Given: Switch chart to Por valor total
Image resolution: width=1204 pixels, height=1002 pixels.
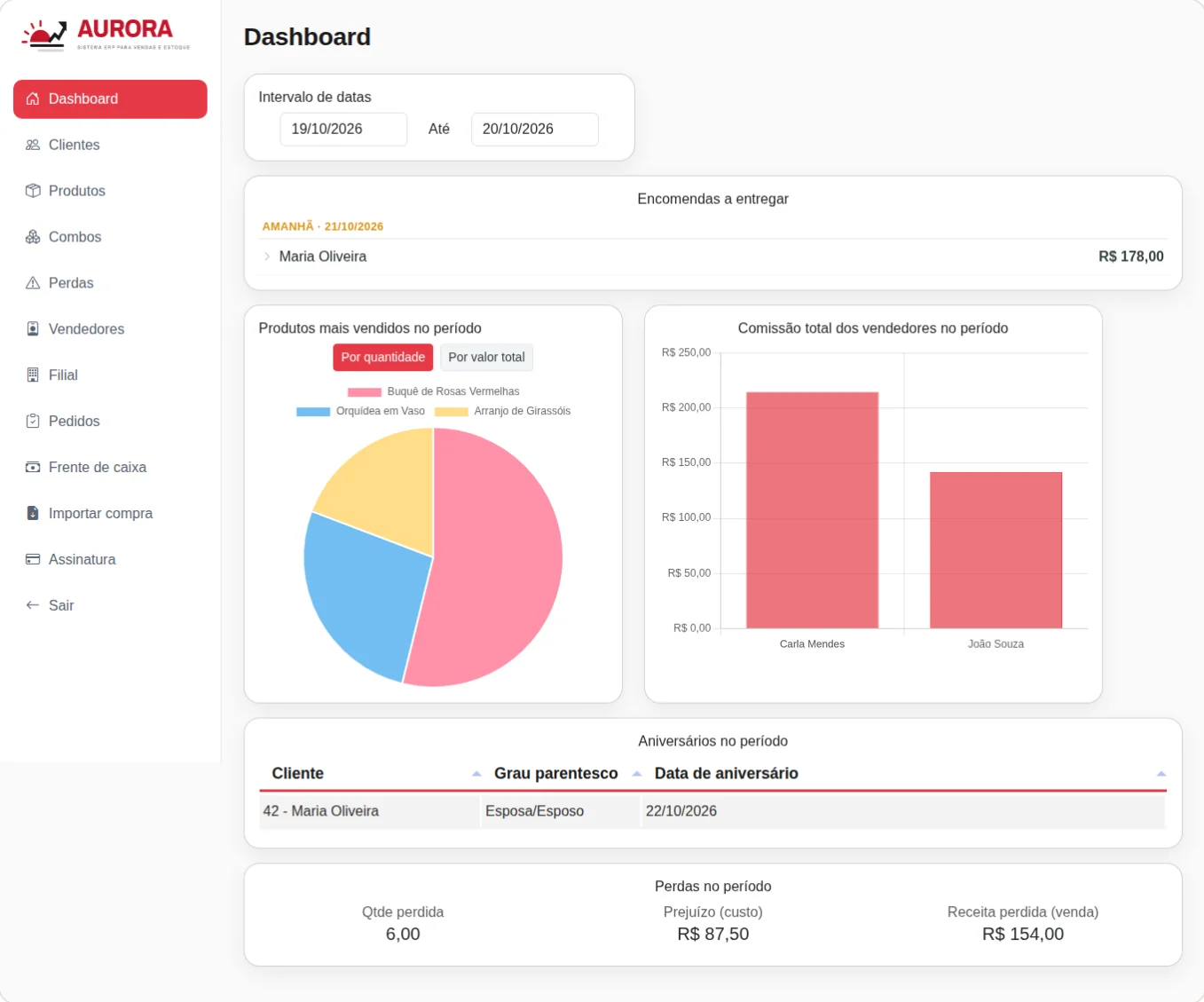Looking at the screenshot, I should (486, 358).
